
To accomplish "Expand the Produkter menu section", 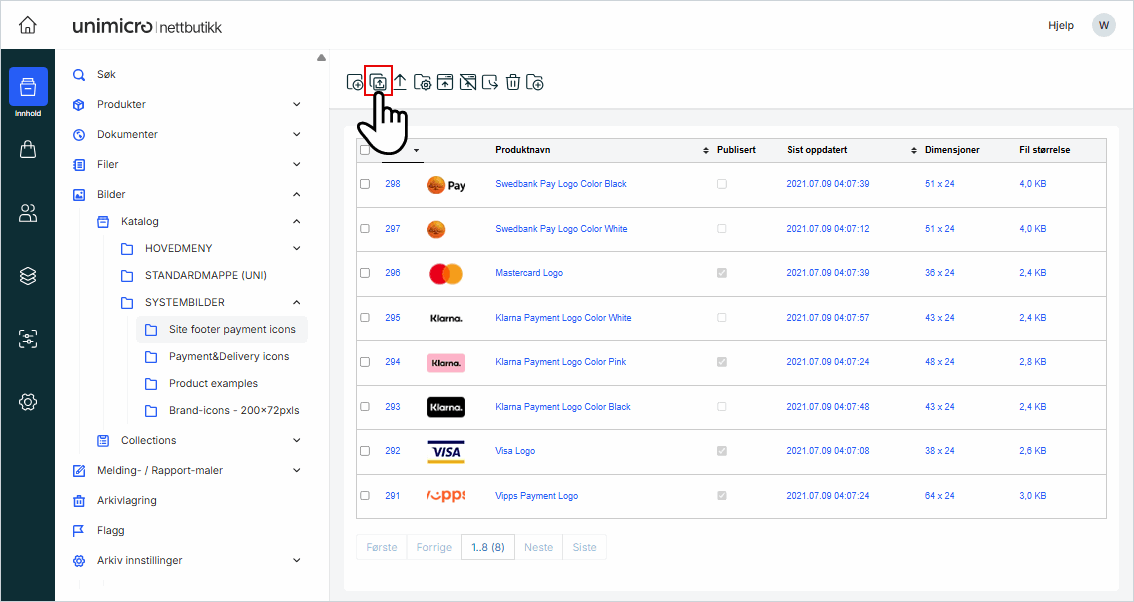I will [x=296, y=104].
